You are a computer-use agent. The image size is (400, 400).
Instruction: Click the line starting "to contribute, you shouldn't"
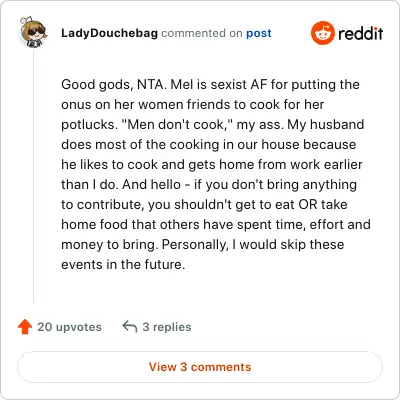coord(204,204)
